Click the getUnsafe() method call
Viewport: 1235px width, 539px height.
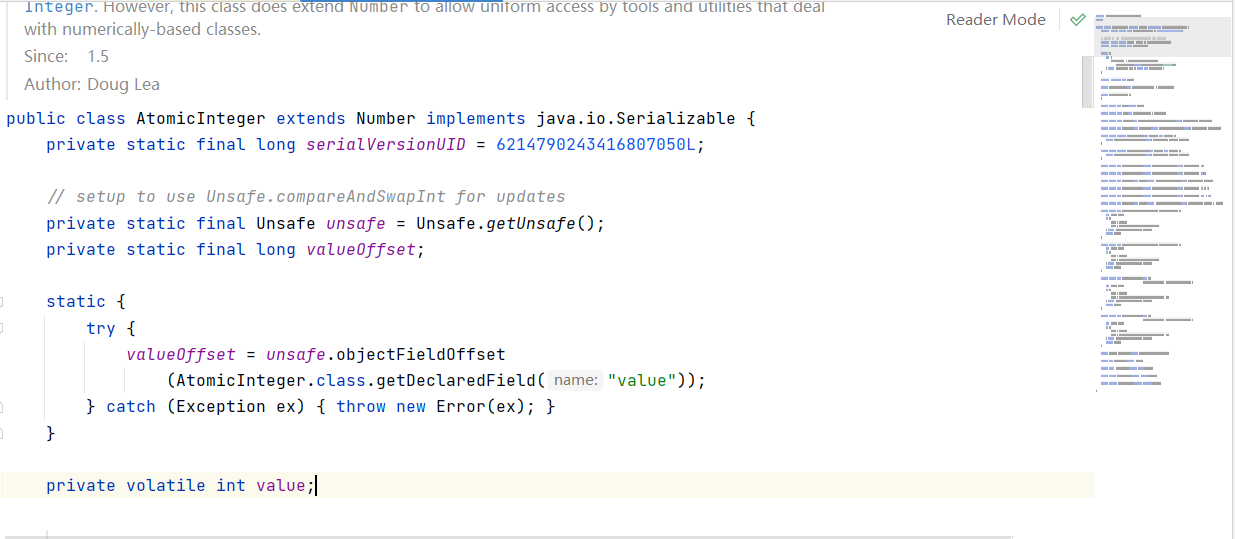(x=541, y=224)
